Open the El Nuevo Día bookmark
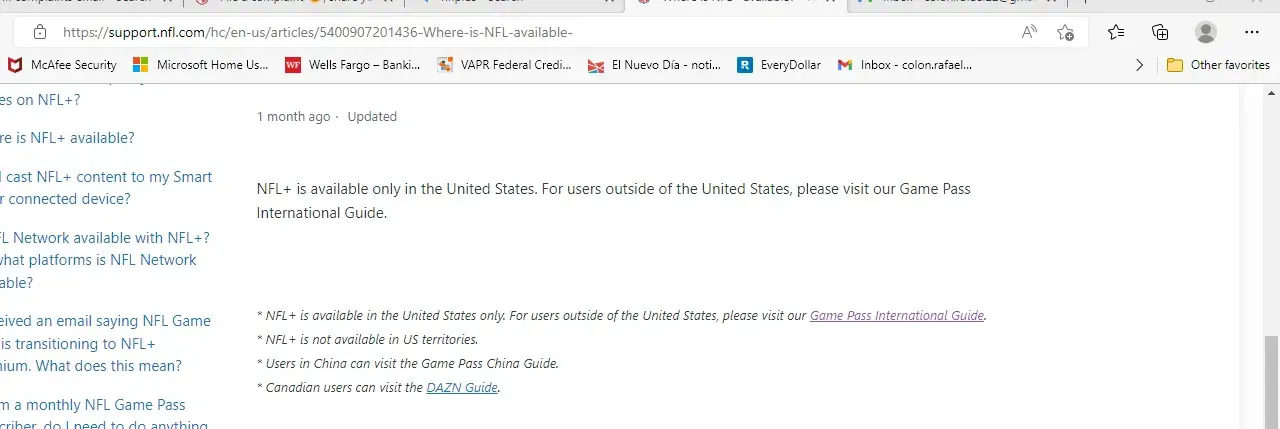This screenshot has width=1280, height=429. tap(654, 65)
